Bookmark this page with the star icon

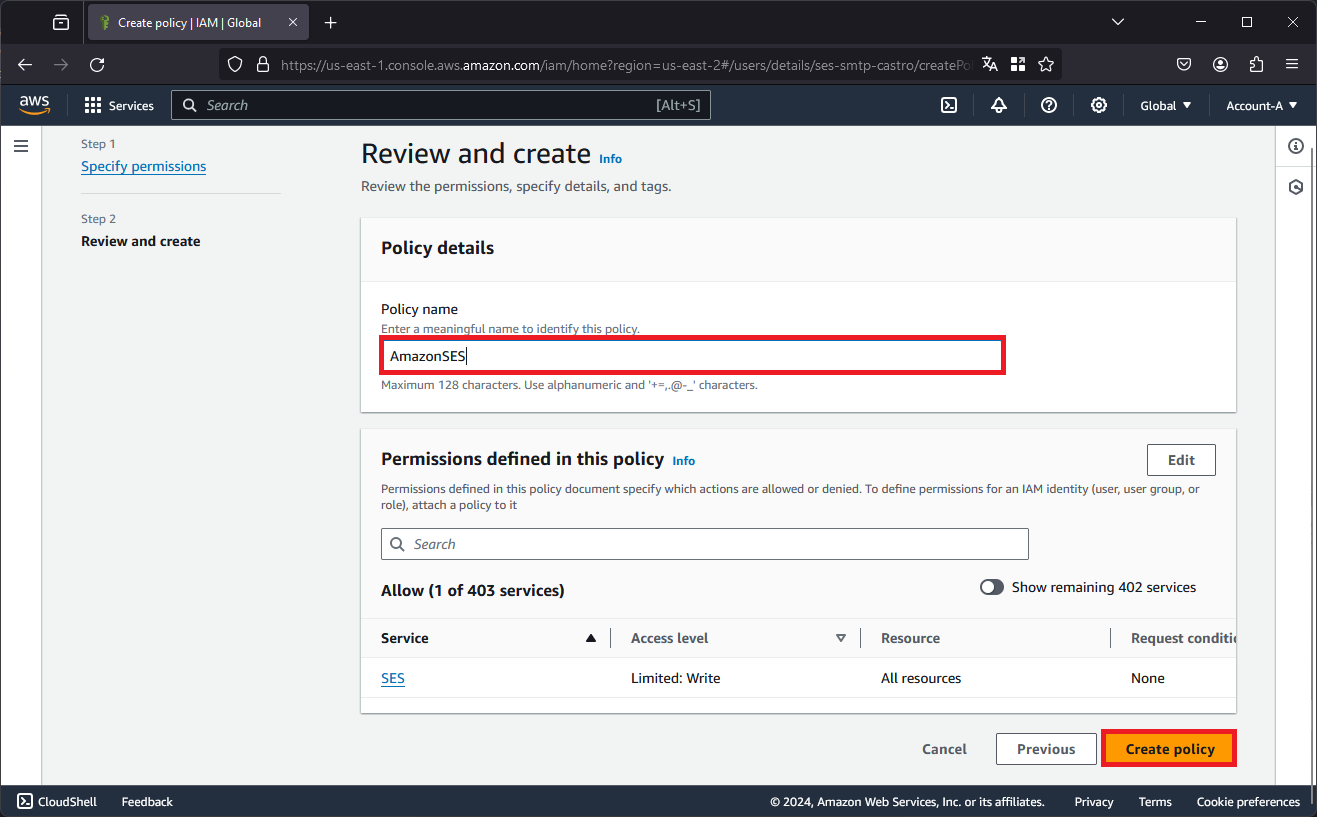1046,64
